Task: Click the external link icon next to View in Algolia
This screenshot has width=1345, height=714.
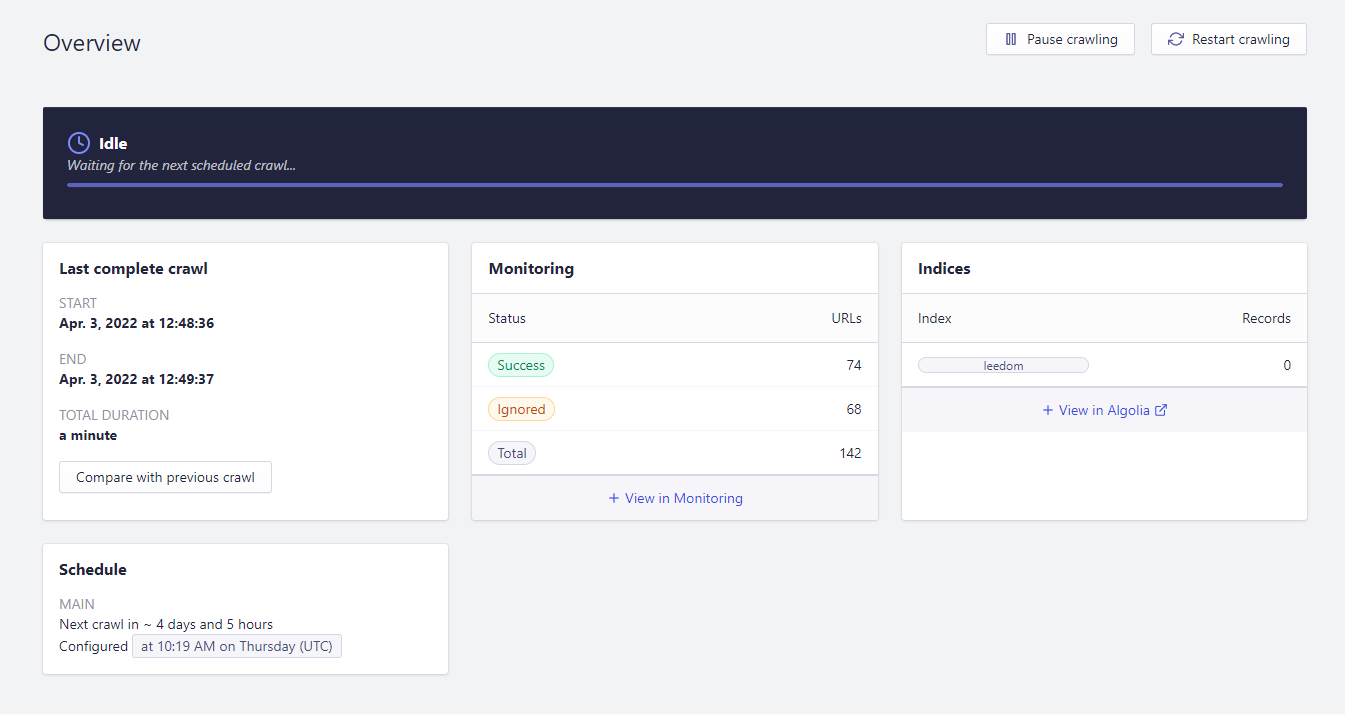Action: pyautogui.click(x=1161, y=409)
